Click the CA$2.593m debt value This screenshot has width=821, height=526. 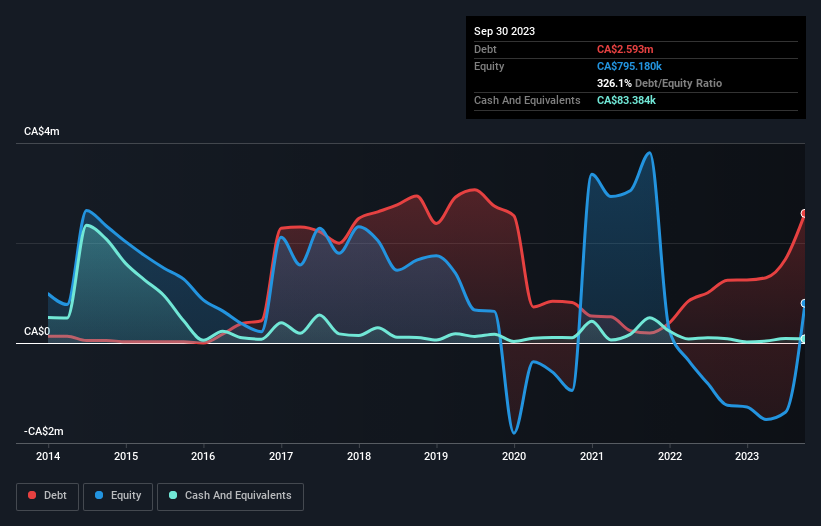(625, 49)
